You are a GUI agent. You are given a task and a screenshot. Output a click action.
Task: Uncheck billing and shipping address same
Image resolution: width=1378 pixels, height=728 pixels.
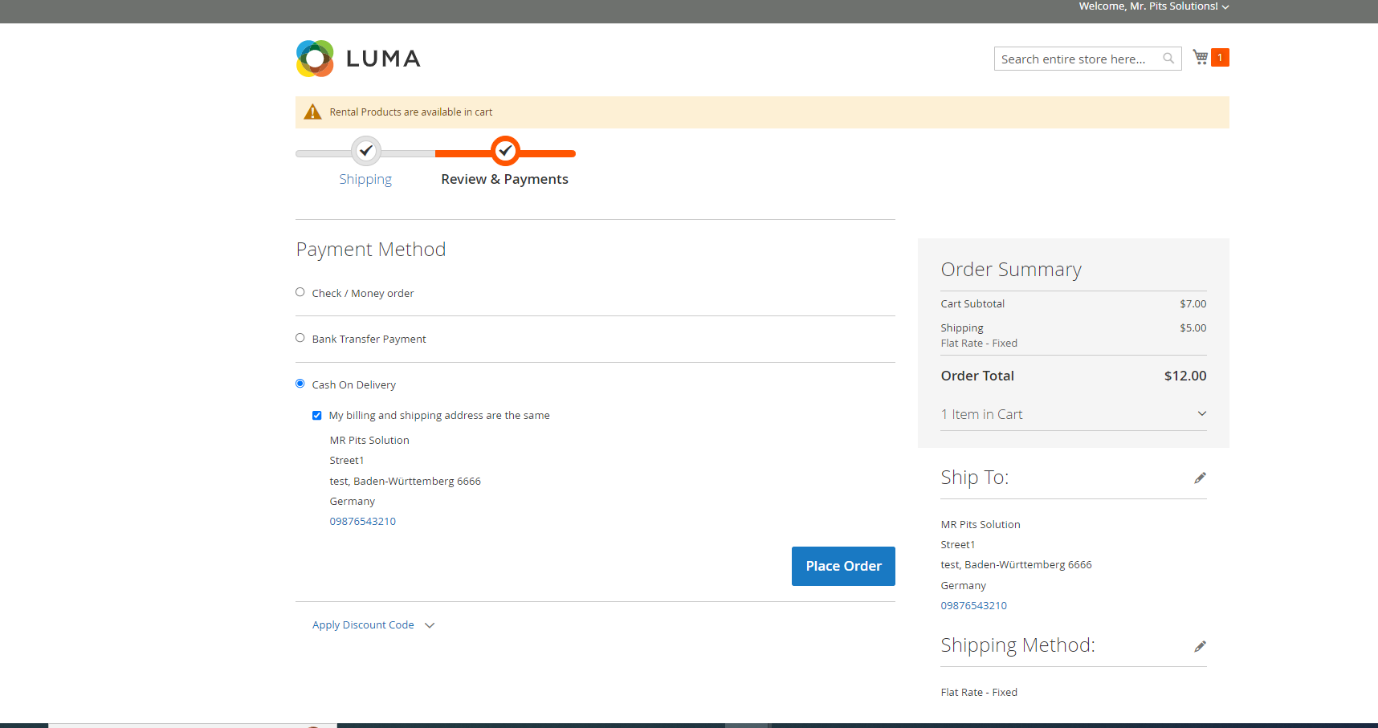click(317, 415)
